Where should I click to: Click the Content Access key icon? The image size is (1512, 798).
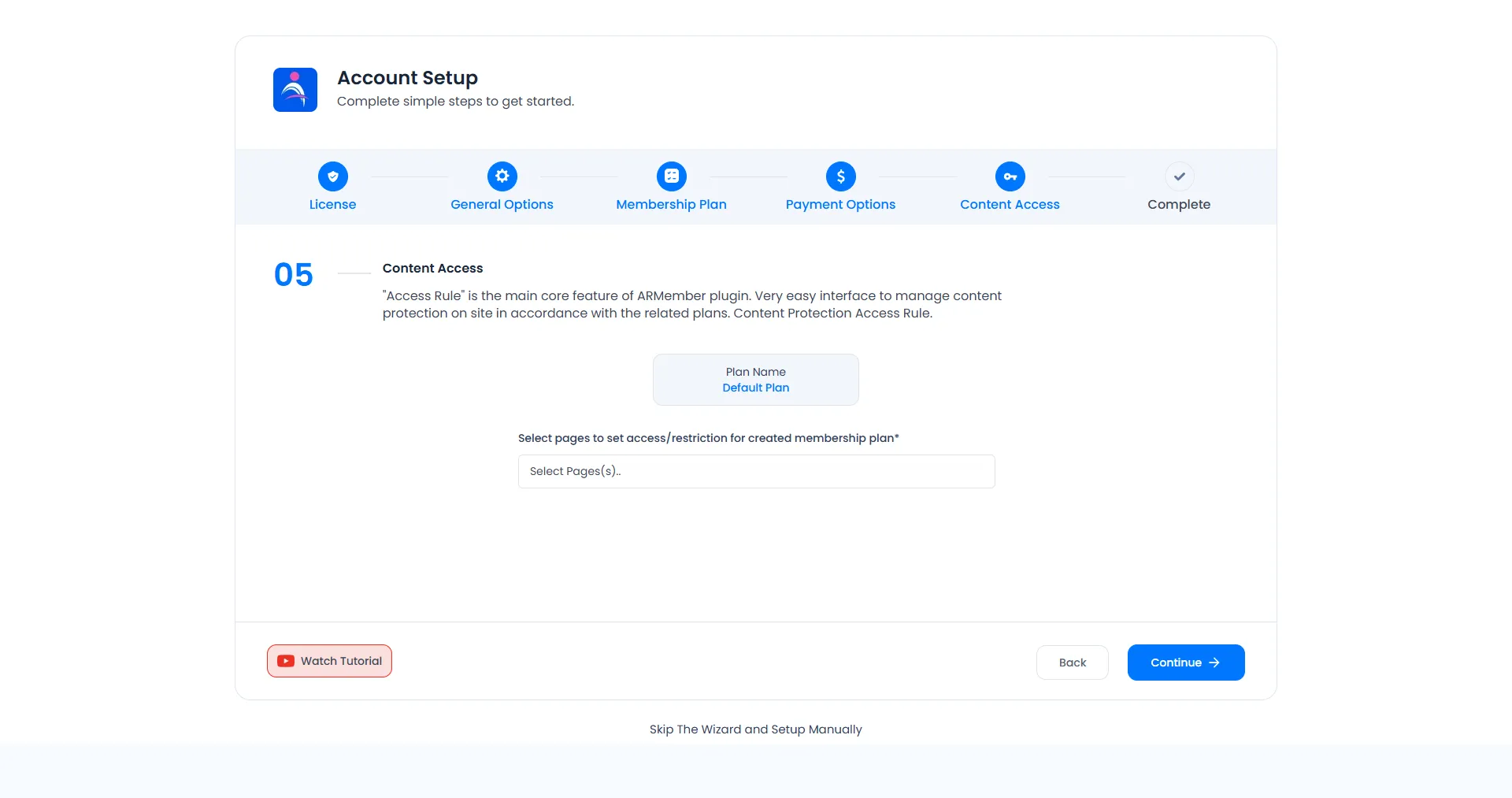click(1010, 176)
